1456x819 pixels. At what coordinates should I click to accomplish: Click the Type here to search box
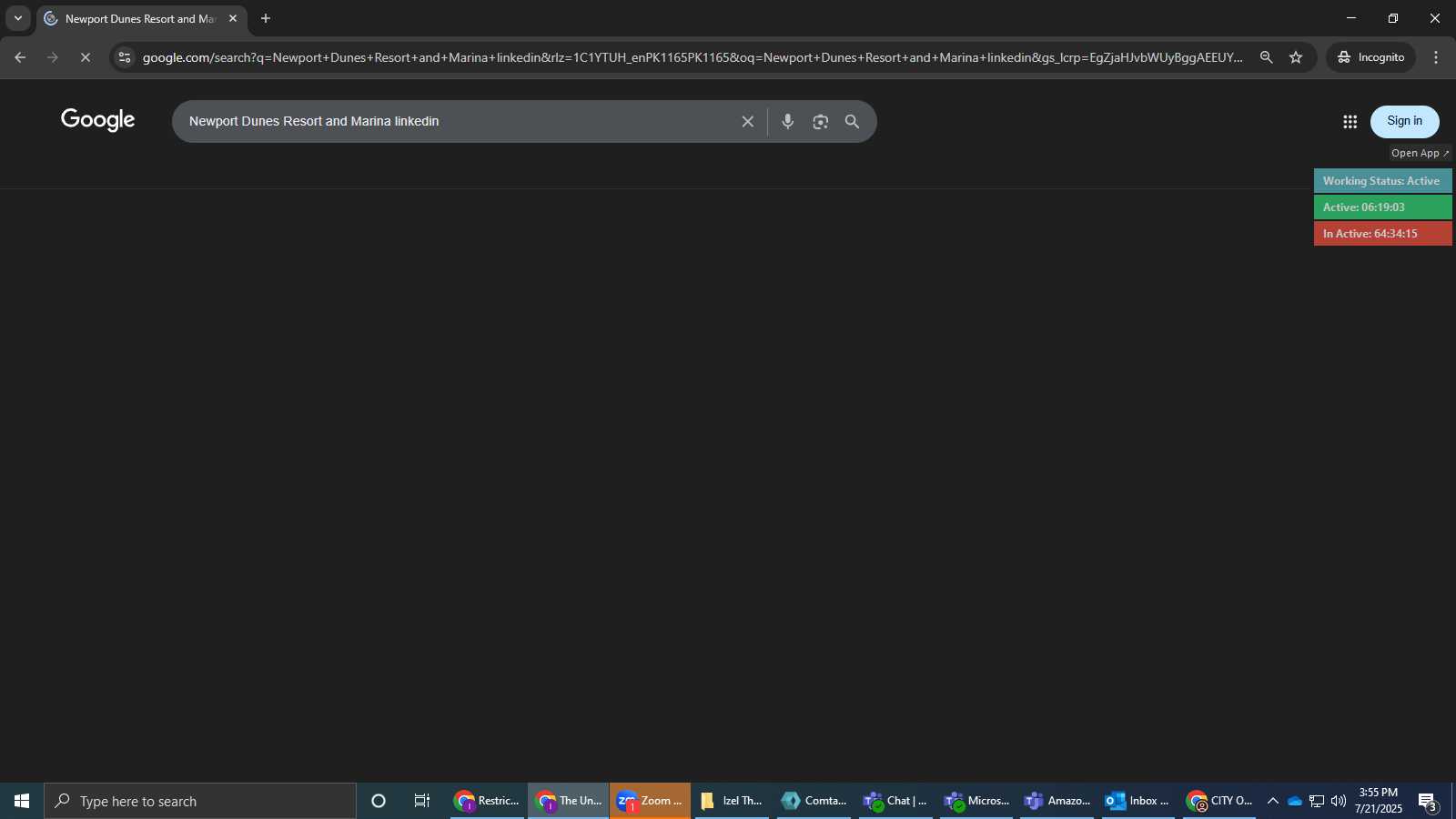pos(200,801)
